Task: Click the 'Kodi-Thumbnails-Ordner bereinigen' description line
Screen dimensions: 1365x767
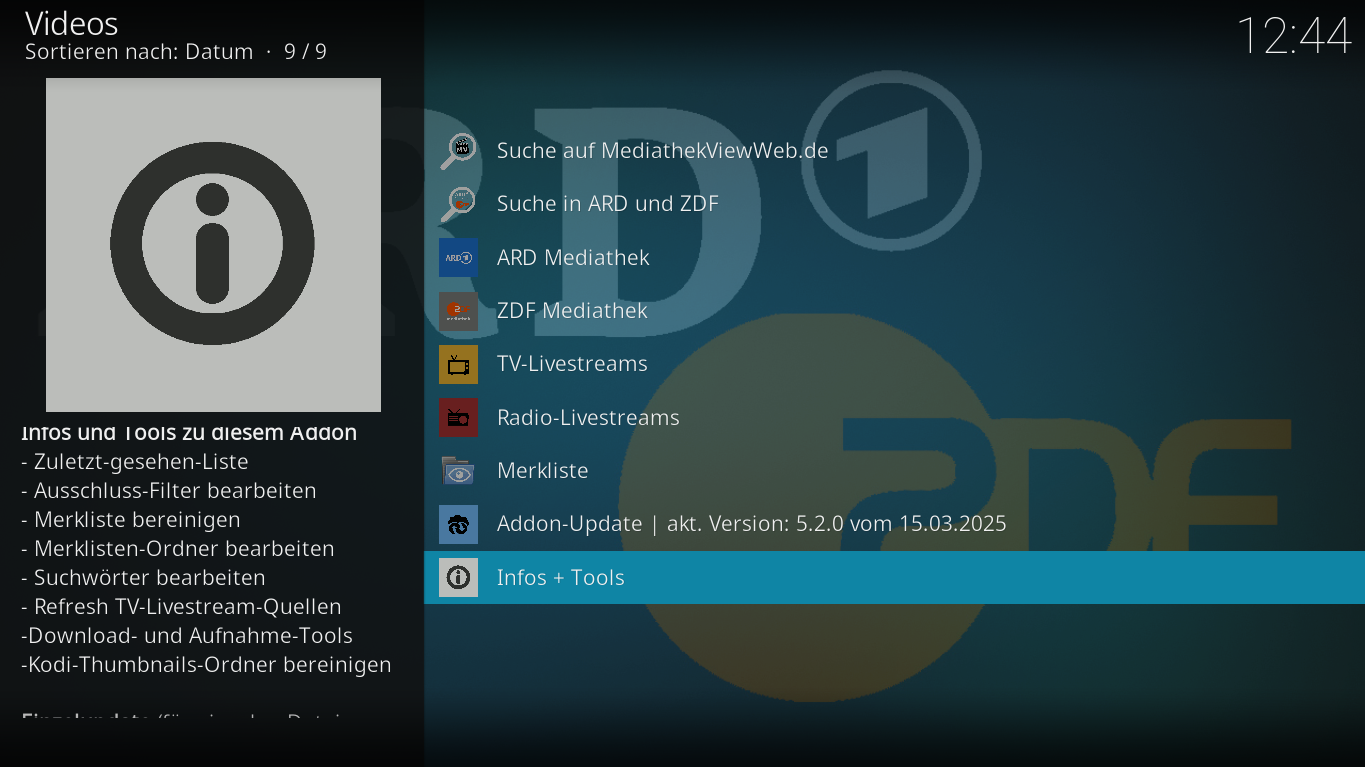Action: [x=206, y=665]
